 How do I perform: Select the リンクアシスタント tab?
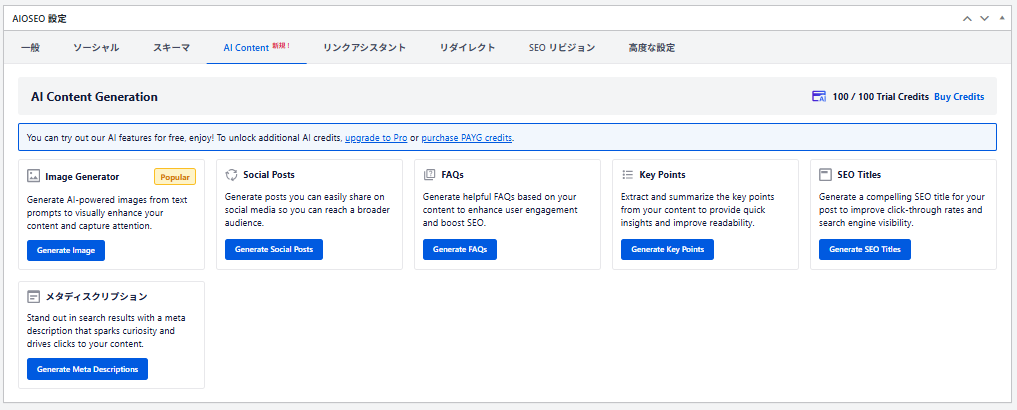point(364,48)
